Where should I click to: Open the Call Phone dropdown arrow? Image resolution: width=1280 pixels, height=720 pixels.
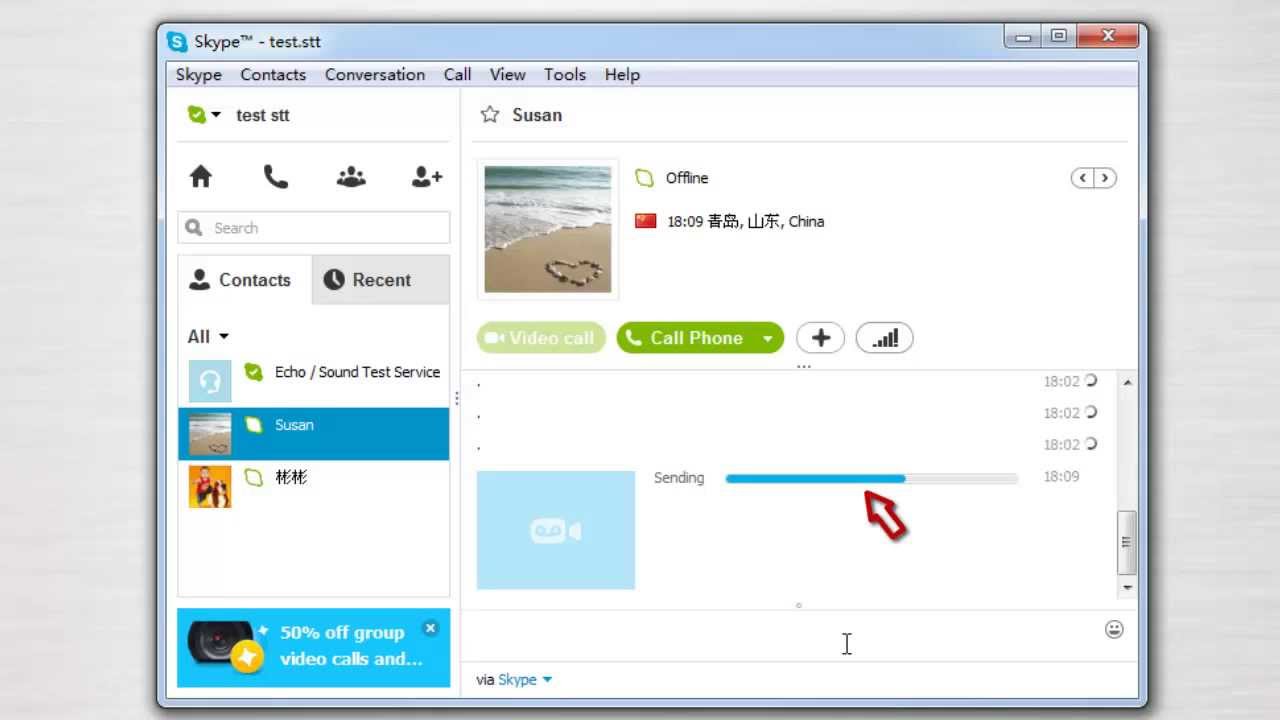click(768, 338)
